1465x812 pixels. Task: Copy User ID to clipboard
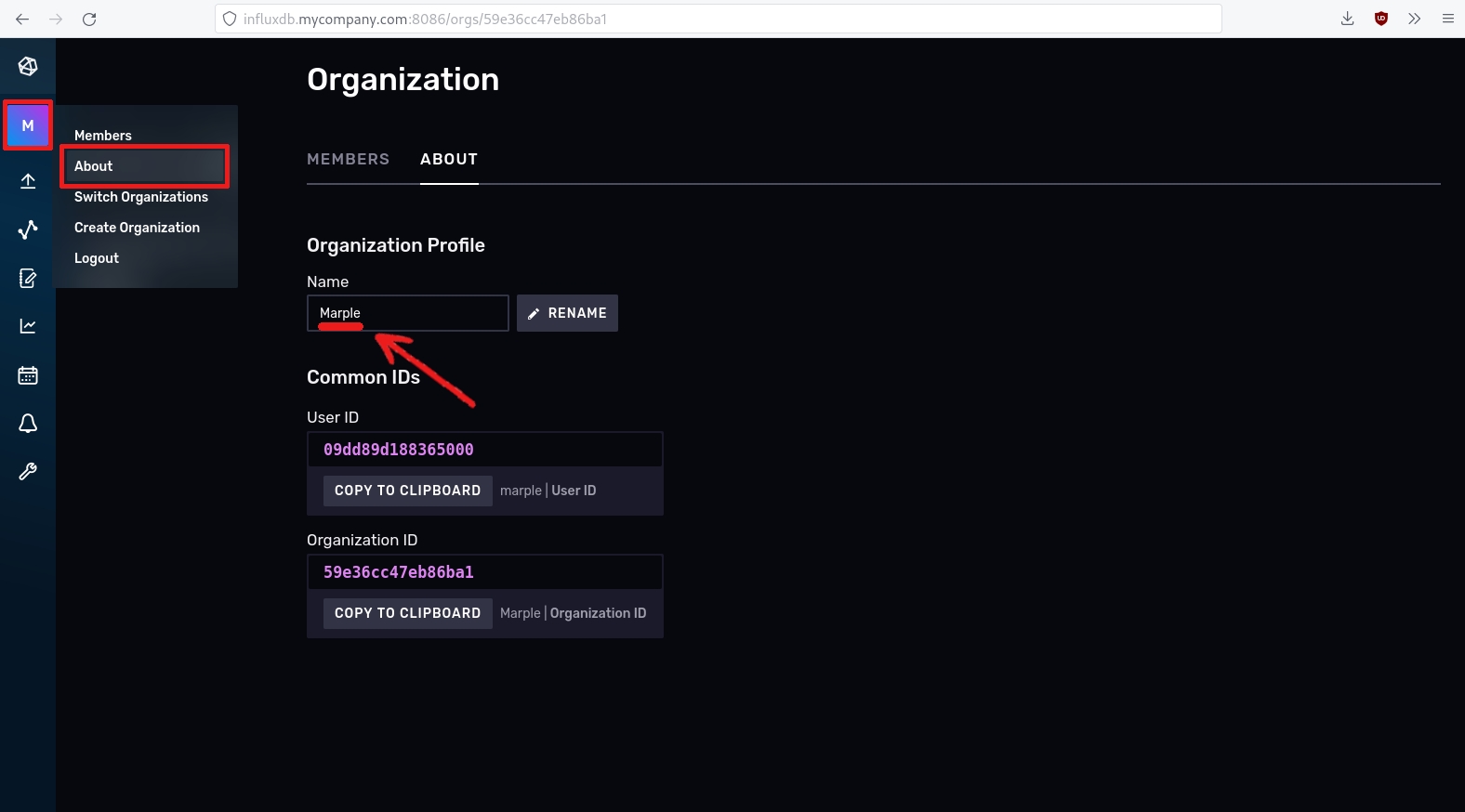(x=407, y=491)
